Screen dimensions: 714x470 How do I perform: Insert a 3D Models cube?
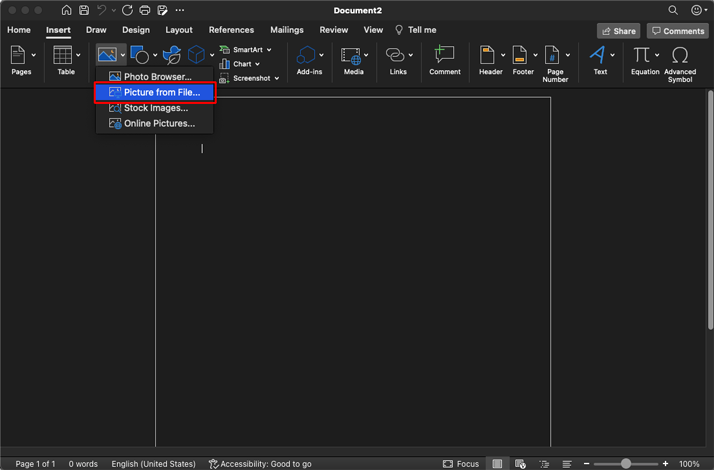pyautogui.click(x=196, y=55)
